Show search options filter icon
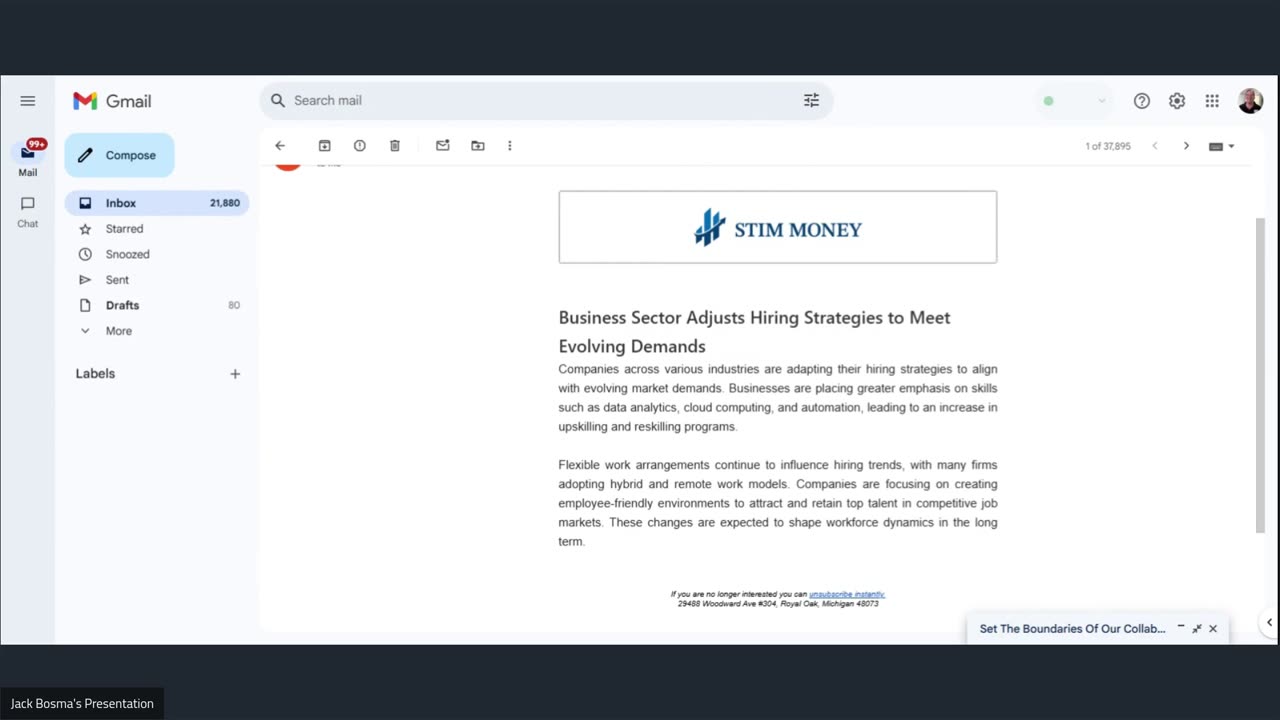The width and height of the screenshot is (1280, 720). point(811,100)
